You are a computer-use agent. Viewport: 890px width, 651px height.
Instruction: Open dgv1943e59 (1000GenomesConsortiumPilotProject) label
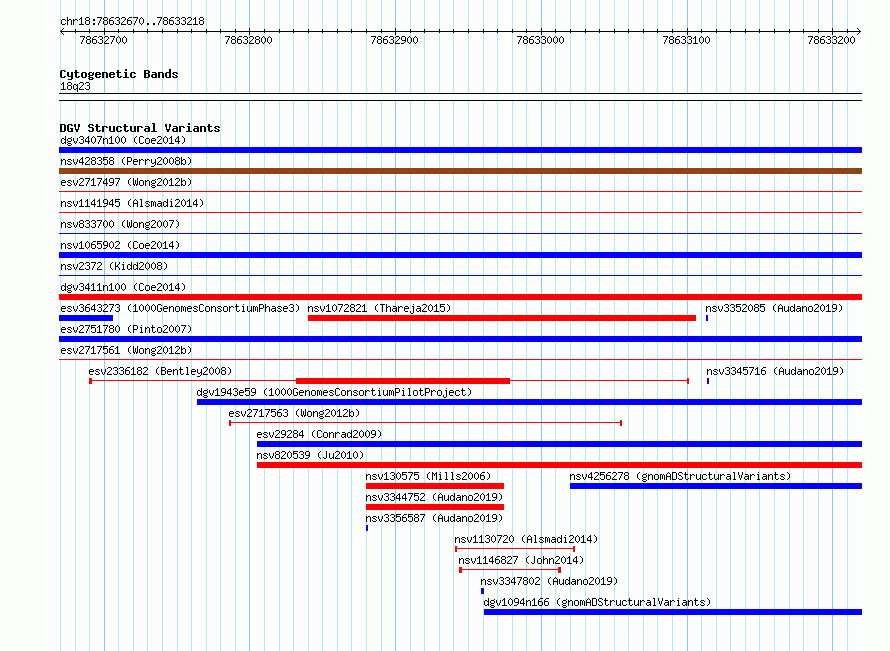[334, 392]
